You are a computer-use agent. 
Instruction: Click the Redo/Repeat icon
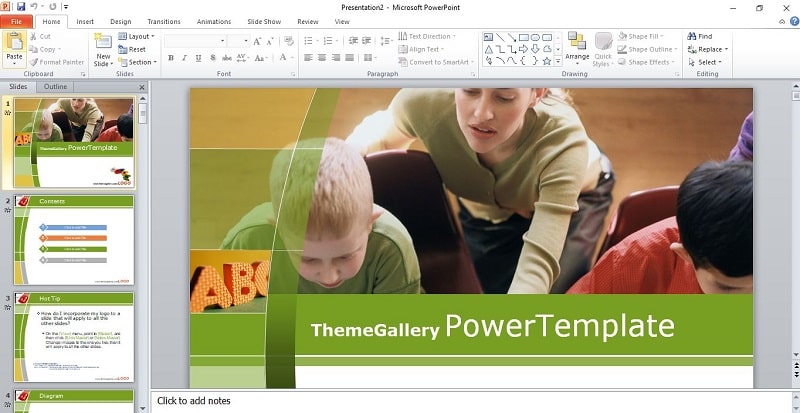53,7
